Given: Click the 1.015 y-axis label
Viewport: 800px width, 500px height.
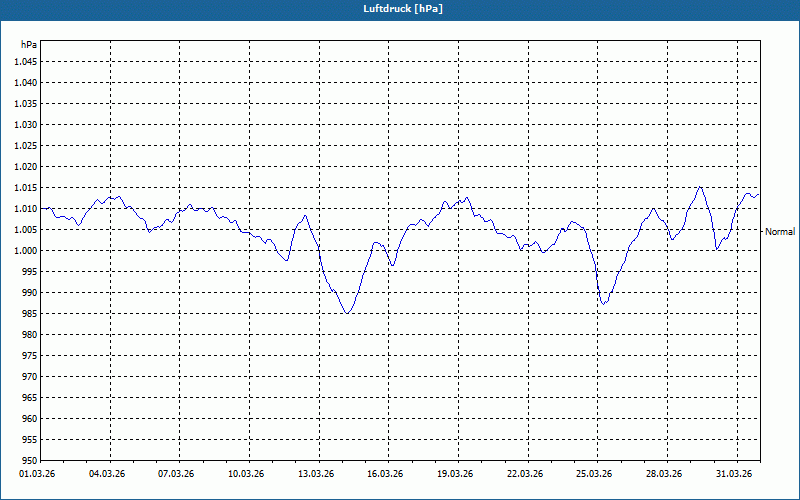Looking at the screenshot, I should (x=26, y=188).
